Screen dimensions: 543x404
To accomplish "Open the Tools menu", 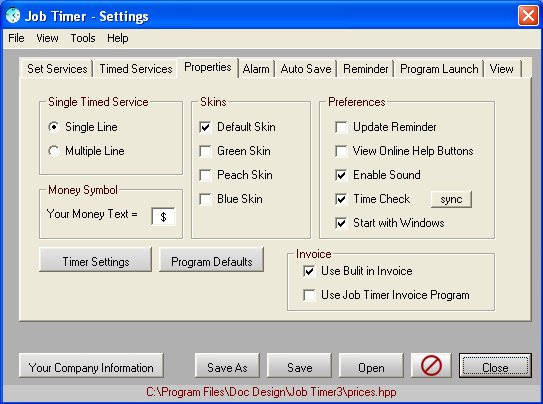I will click(83, 38).
